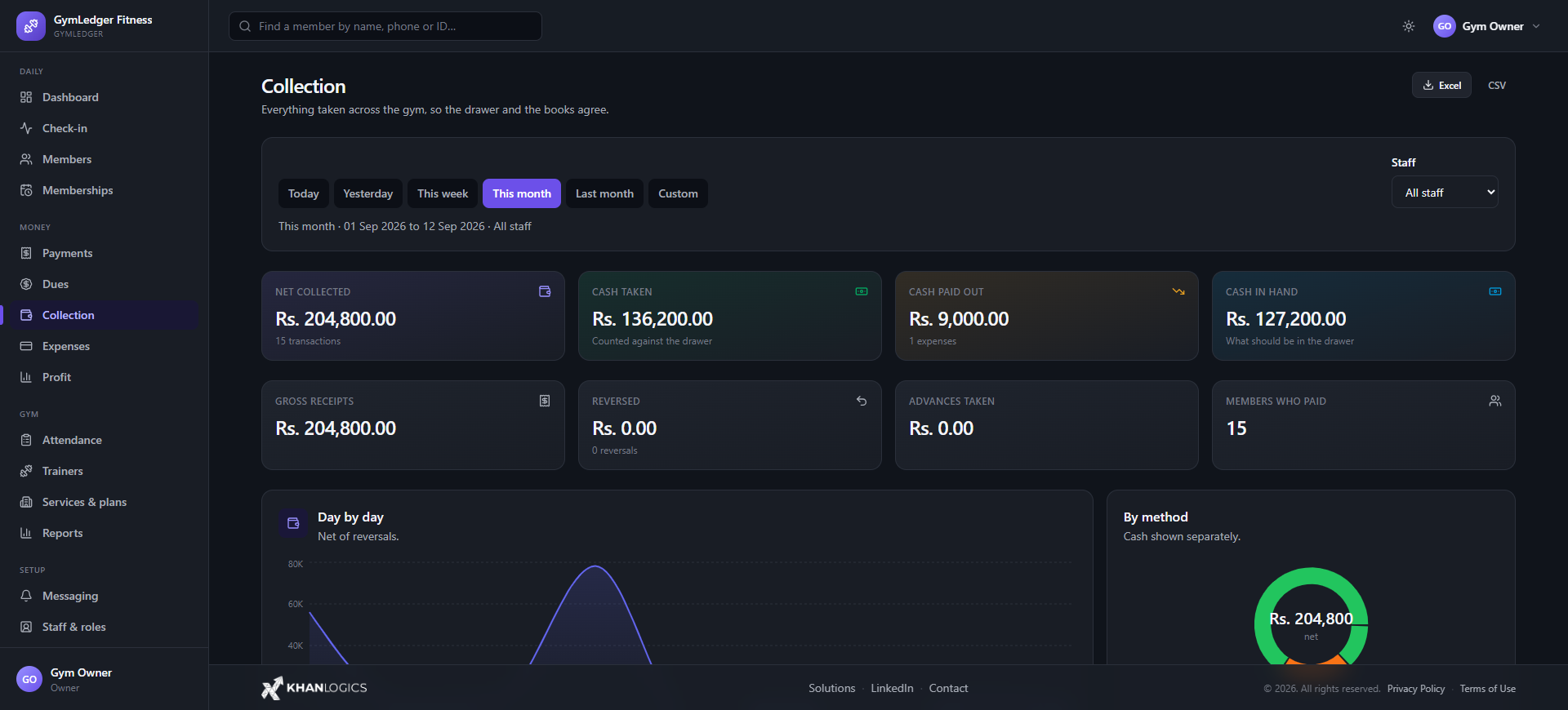Click the Dues sidebar icon

pyautogui.click(x=26, y=284)
